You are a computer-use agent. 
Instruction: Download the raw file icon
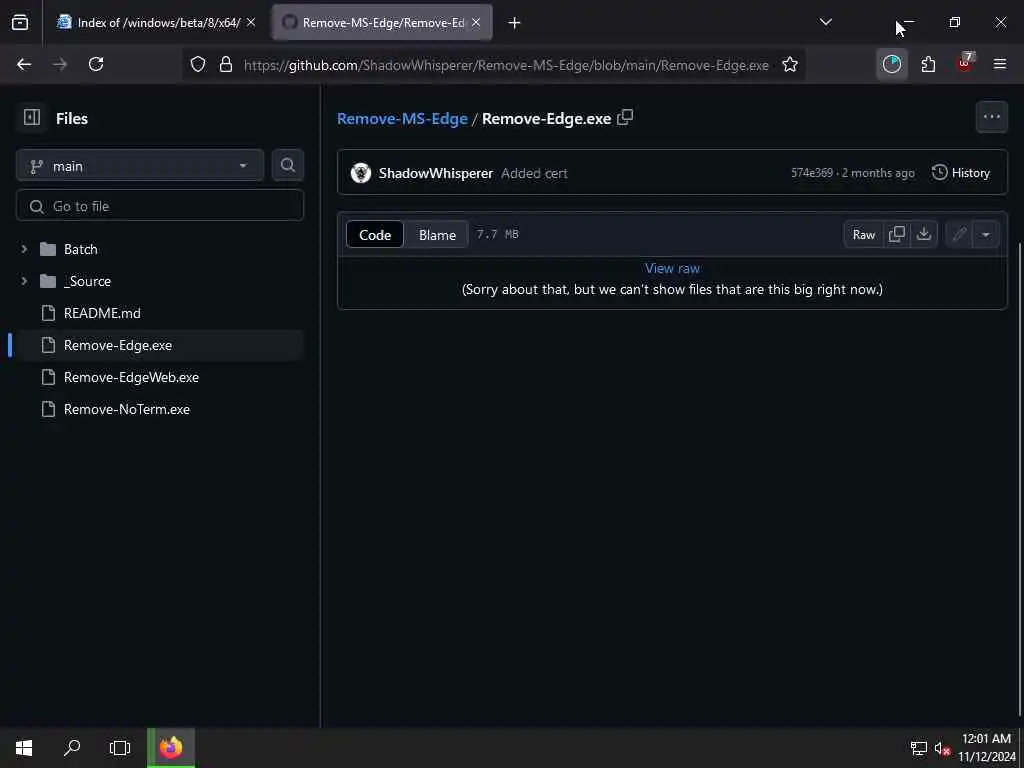click(924, 234)
